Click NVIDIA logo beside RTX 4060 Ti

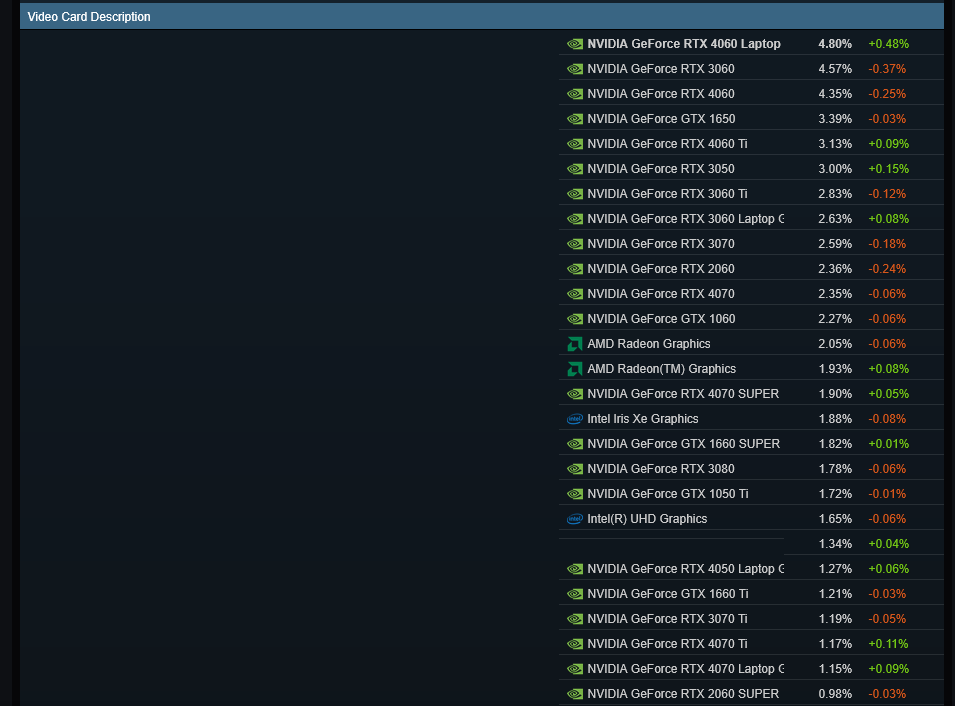(x=575, y=144)
